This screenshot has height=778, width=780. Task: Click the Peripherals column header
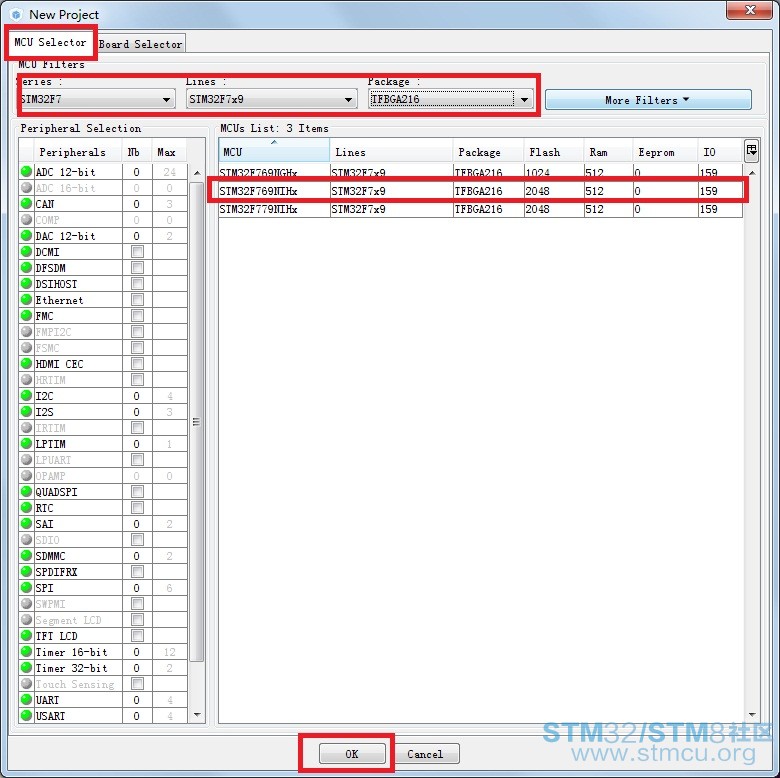(78, 152)
